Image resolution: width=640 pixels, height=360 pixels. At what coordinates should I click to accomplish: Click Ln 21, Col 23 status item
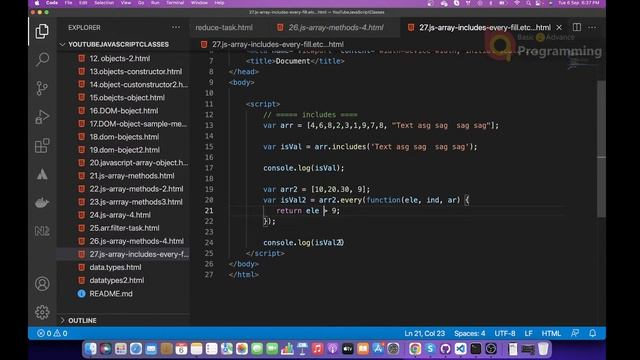pyautogui.click(x=424, y=333)
